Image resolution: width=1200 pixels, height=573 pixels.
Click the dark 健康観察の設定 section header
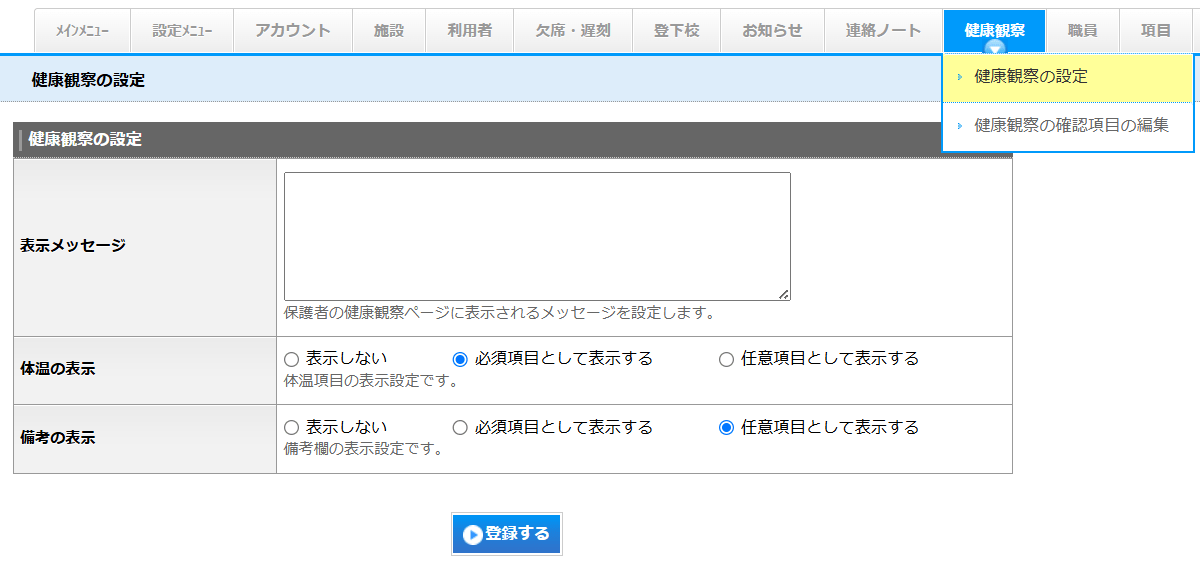pos(512,139)
